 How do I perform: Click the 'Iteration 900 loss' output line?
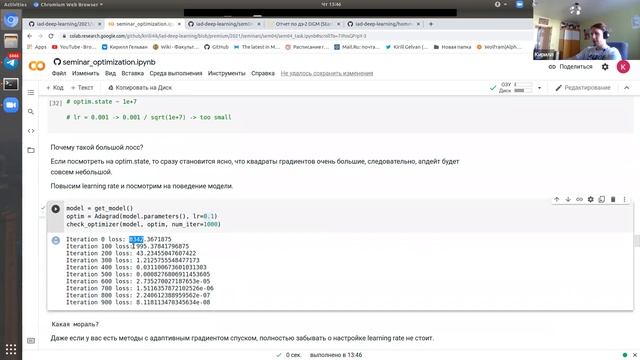click(138, 302)
